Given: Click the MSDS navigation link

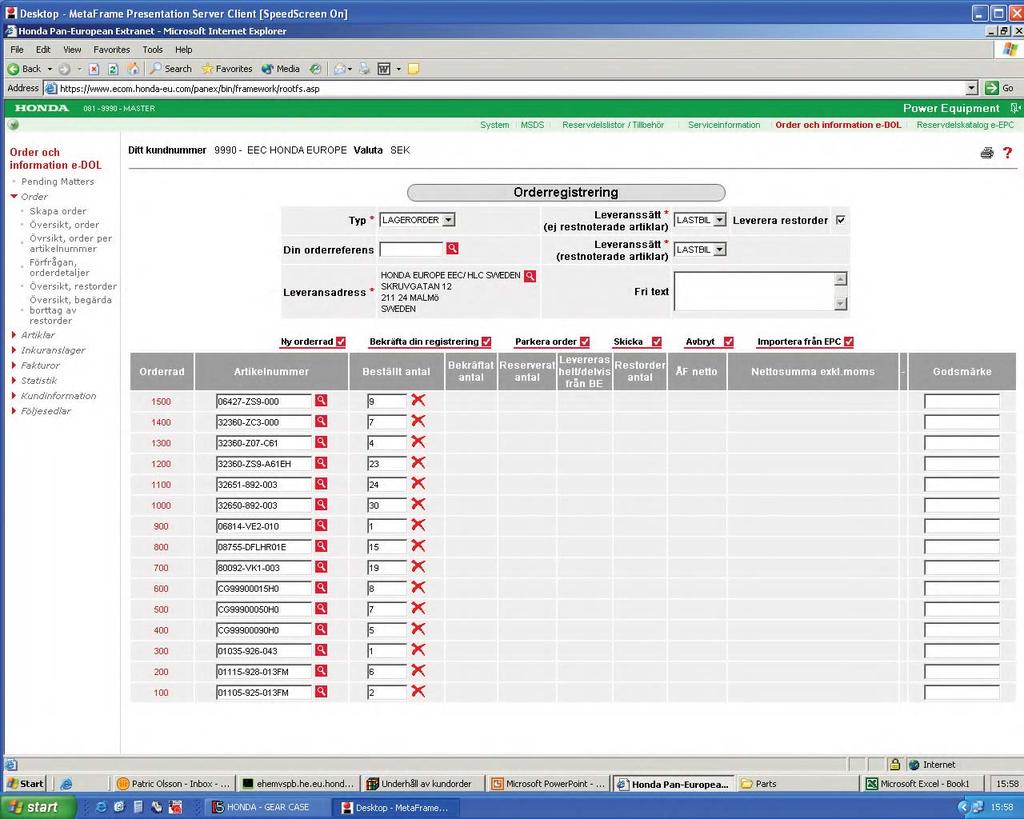Looking at the screenshot, I should (x=532, y=125).
